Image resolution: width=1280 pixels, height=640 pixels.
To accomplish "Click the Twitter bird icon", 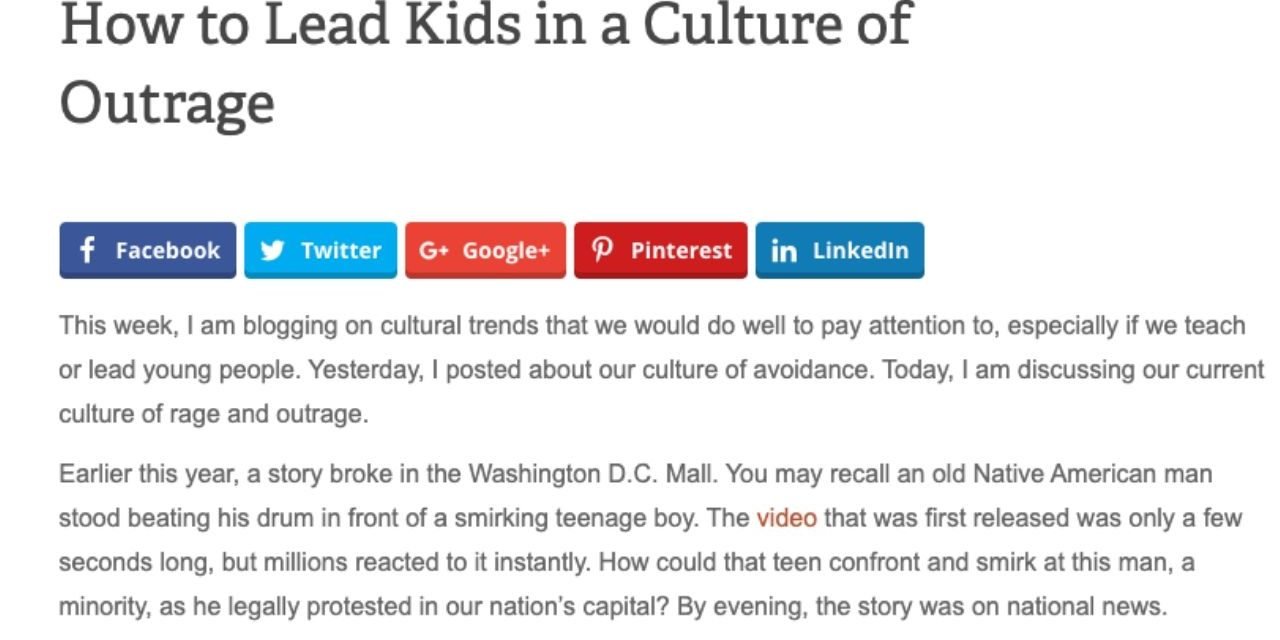I will click(272, 250).
